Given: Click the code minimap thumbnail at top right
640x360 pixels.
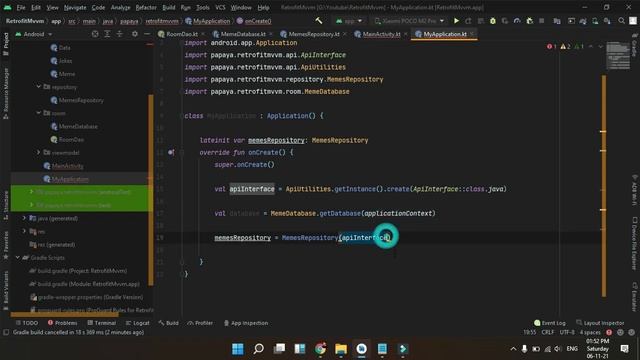Looking at the screenshot, I should (x=618, y=56).
